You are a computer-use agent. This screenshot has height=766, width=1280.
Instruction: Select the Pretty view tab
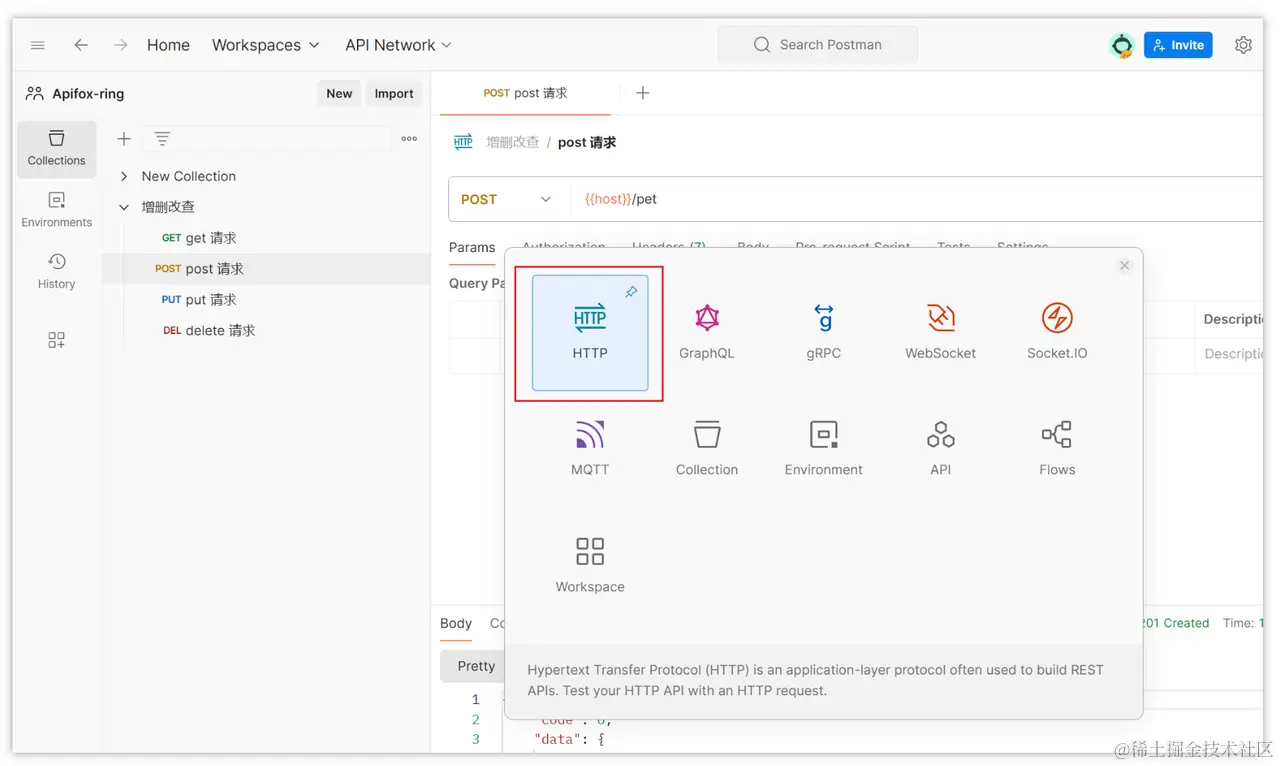476,666
